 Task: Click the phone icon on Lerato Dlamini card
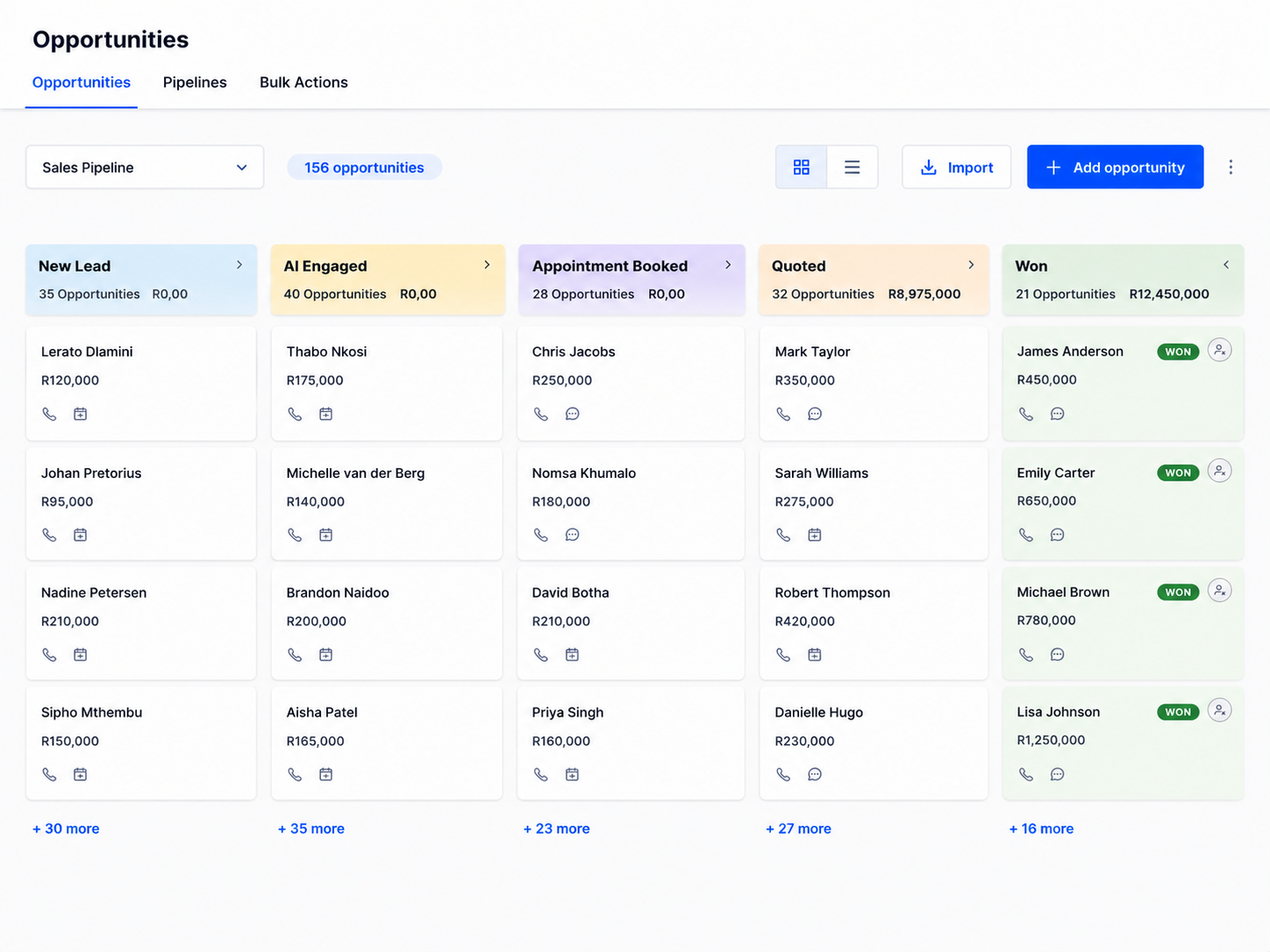pos(49,414)
